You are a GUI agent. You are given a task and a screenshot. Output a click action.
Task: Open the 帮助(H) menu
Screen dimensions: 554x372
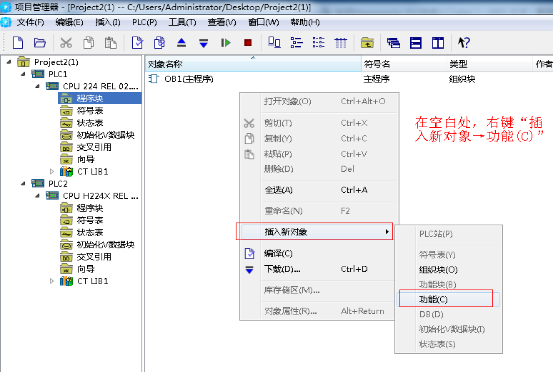305,23
